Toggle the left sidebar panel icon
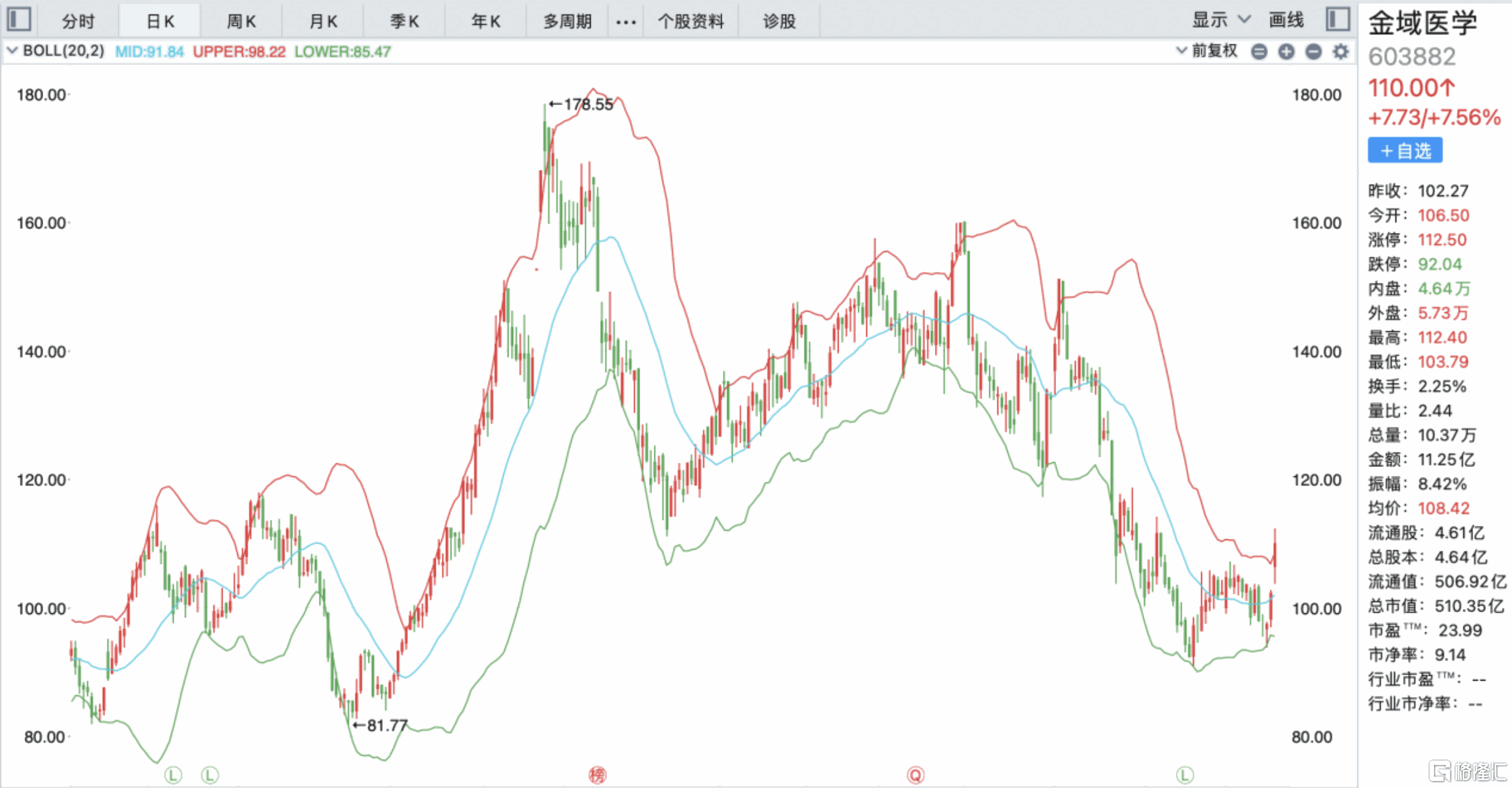This screenshot has width=1512, height=788. coord(19,19)
